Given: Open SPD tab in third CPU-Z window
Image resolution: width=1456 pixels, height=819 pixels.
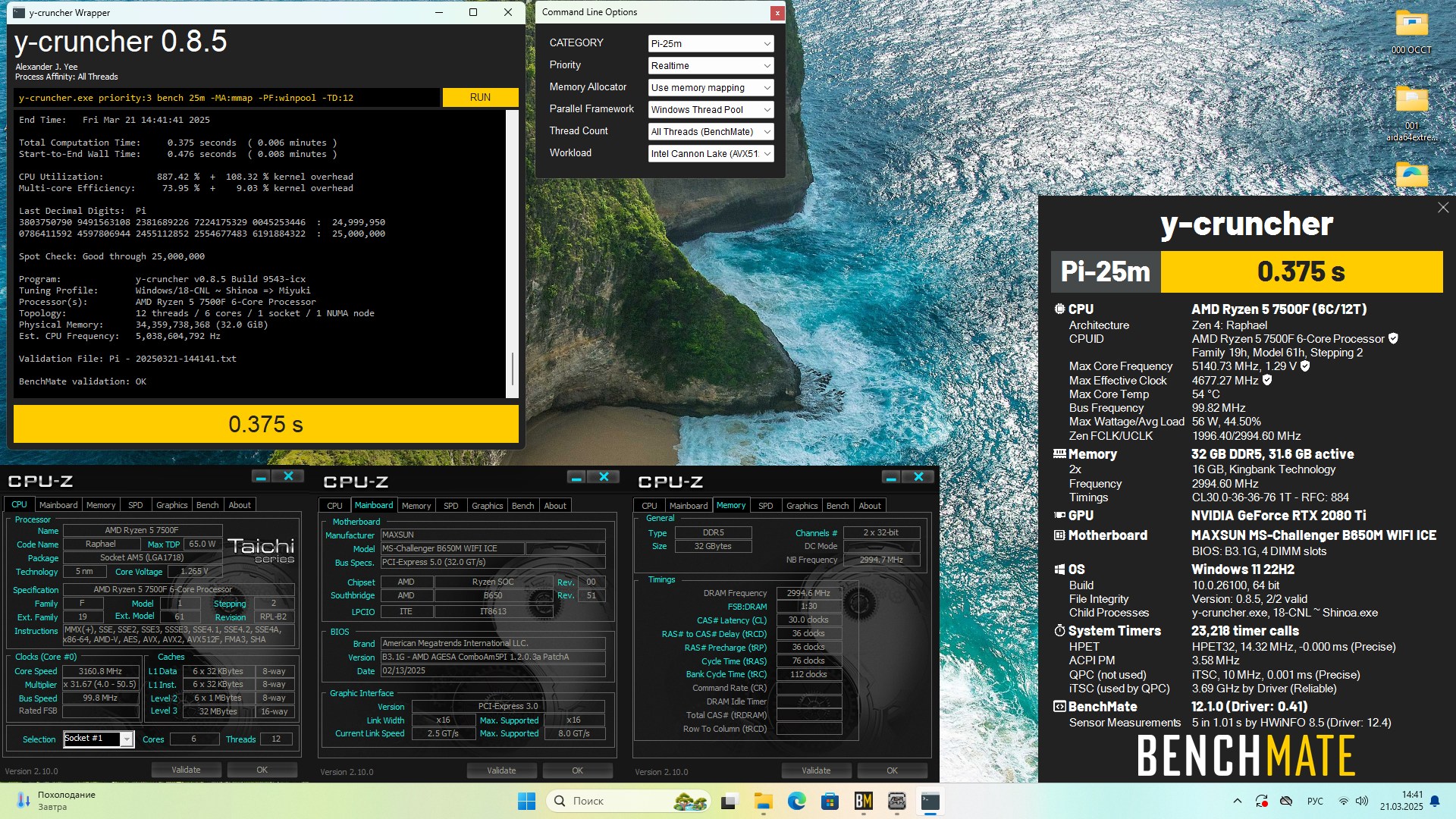Looking at the screenshot, I should [x=766, y=506].
